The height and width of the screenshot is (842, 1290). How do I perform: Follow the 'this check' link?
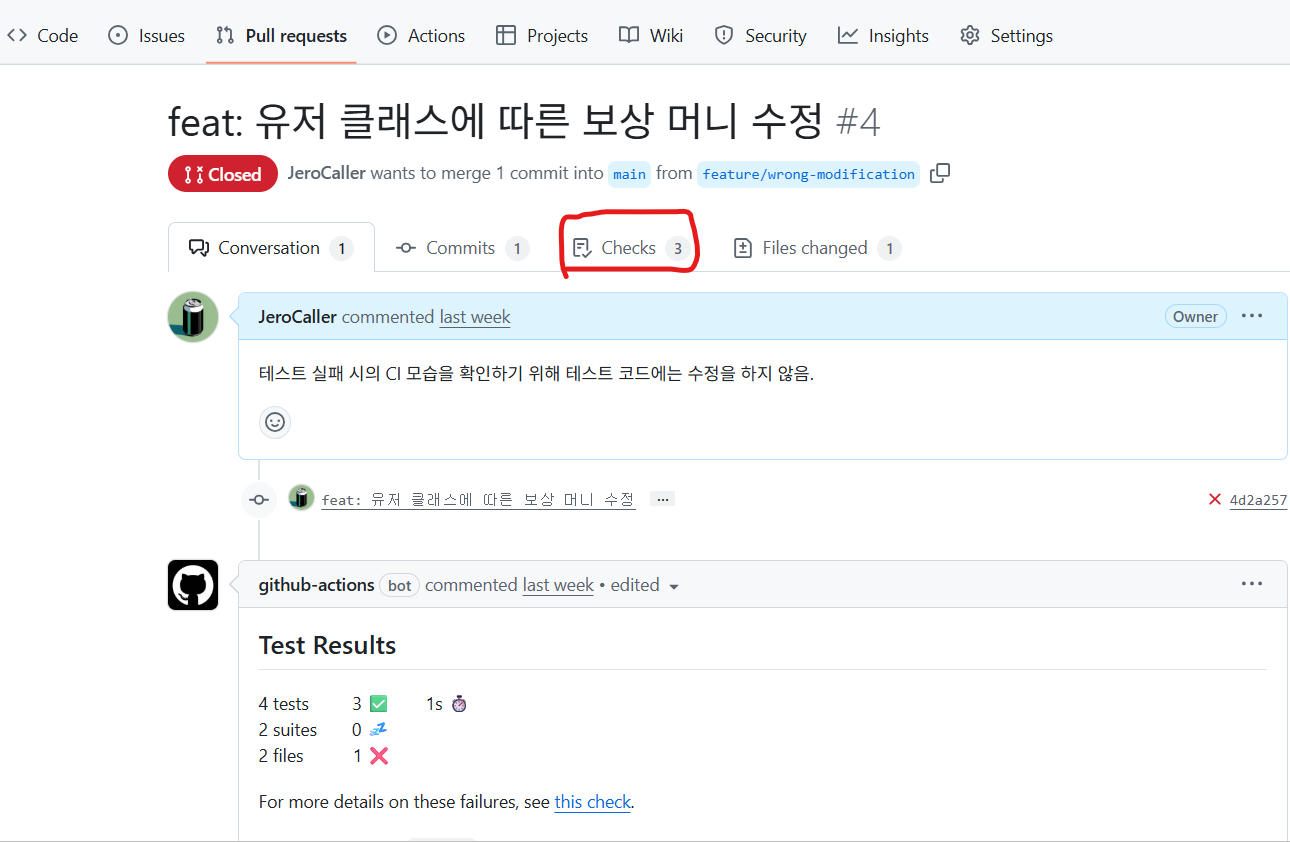592,801
